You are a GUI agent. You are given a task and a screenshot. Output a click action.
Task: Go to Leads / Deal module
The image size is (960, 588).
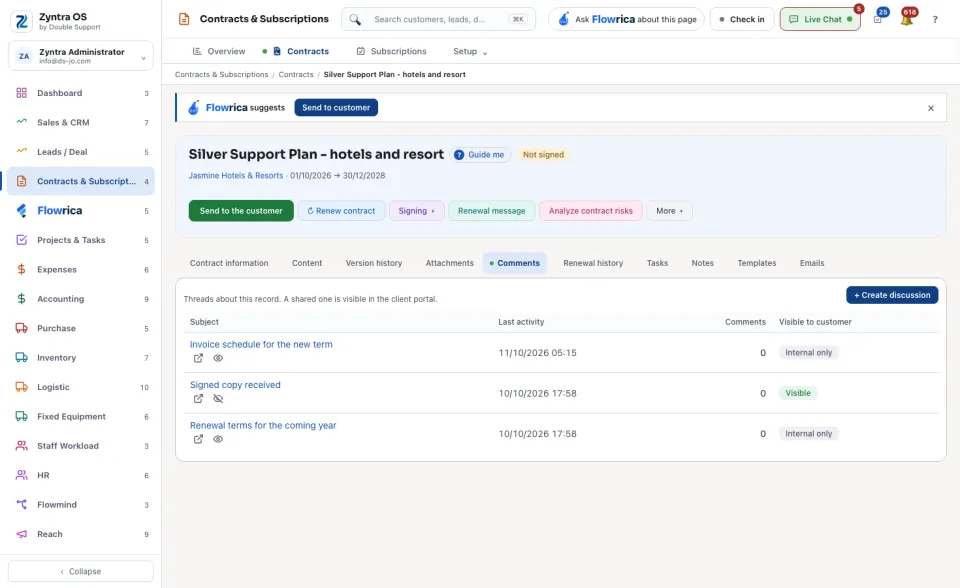pyautogui.click(x=80, y=152)
